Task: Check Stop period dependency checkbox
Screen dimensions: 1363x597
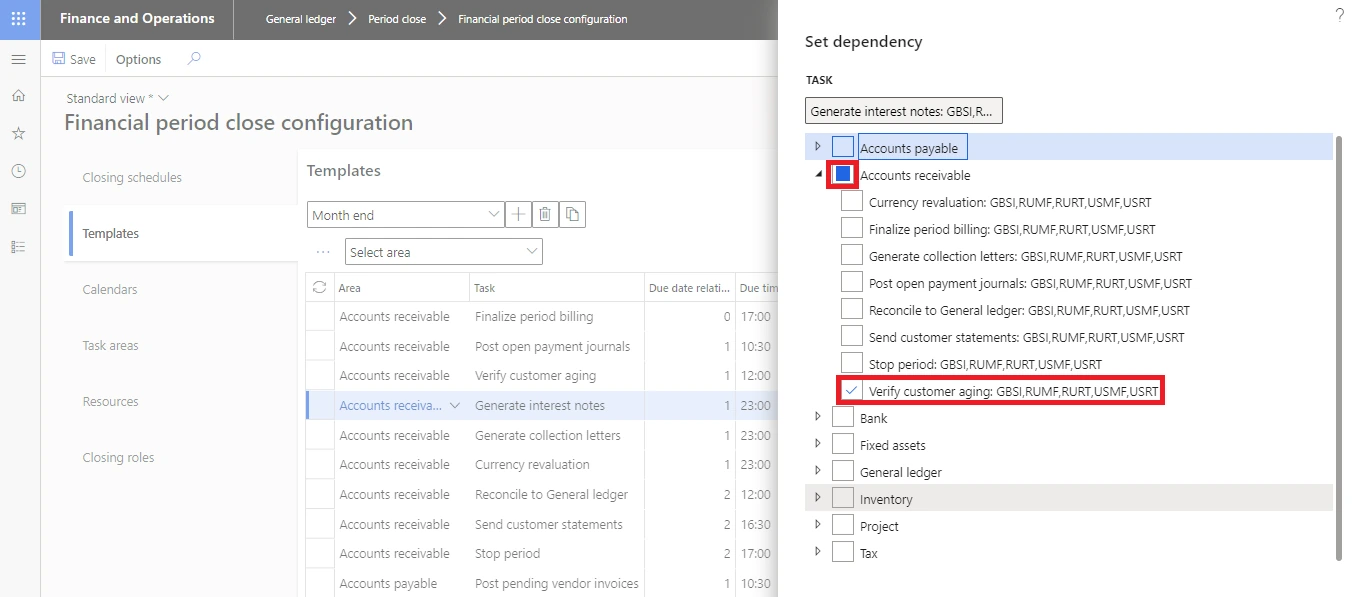Action: tap(852, 363)
